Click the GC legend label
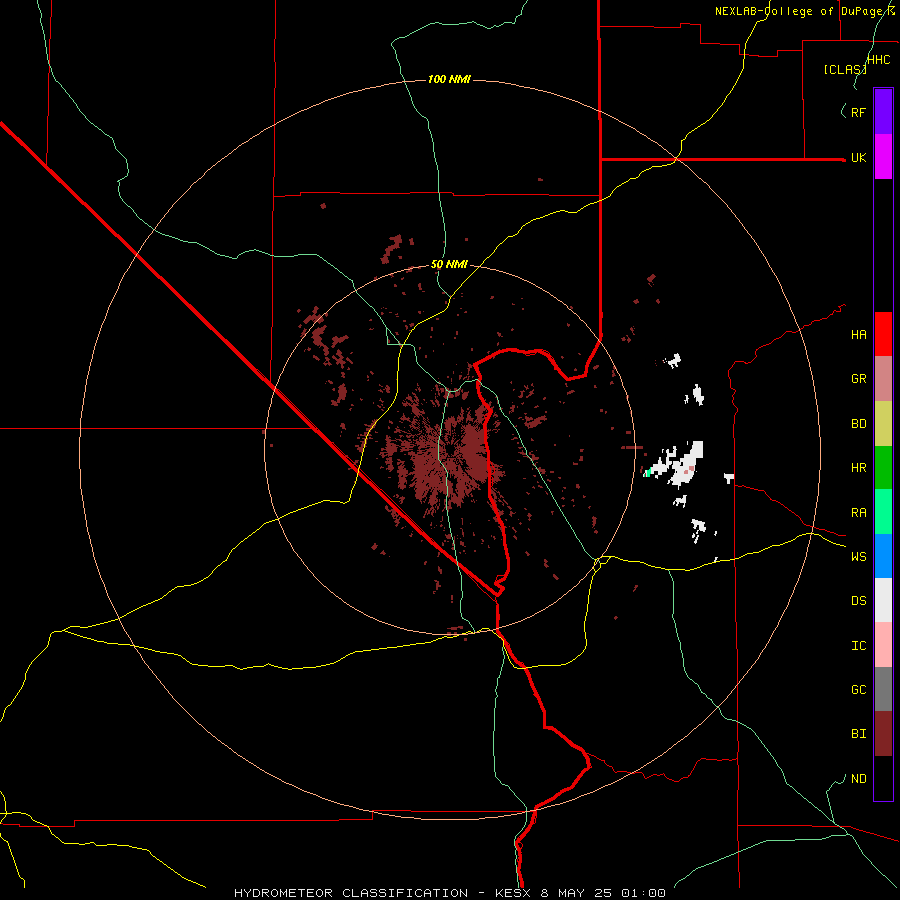The image size is (900, 900). (858, 690)
